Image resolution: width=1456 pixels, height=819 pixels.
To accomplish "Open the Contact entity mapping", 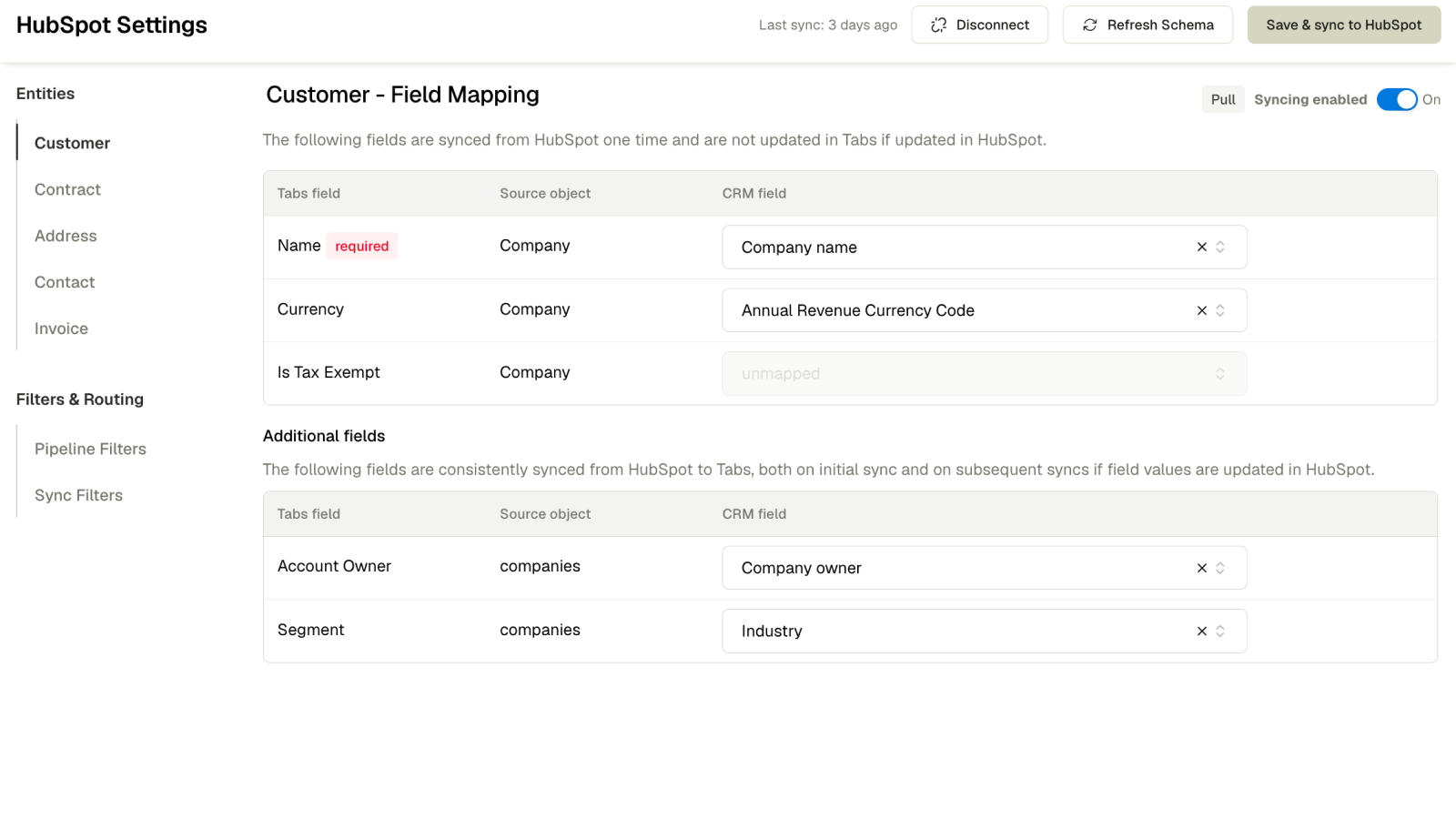I will [x=65, y=282].
